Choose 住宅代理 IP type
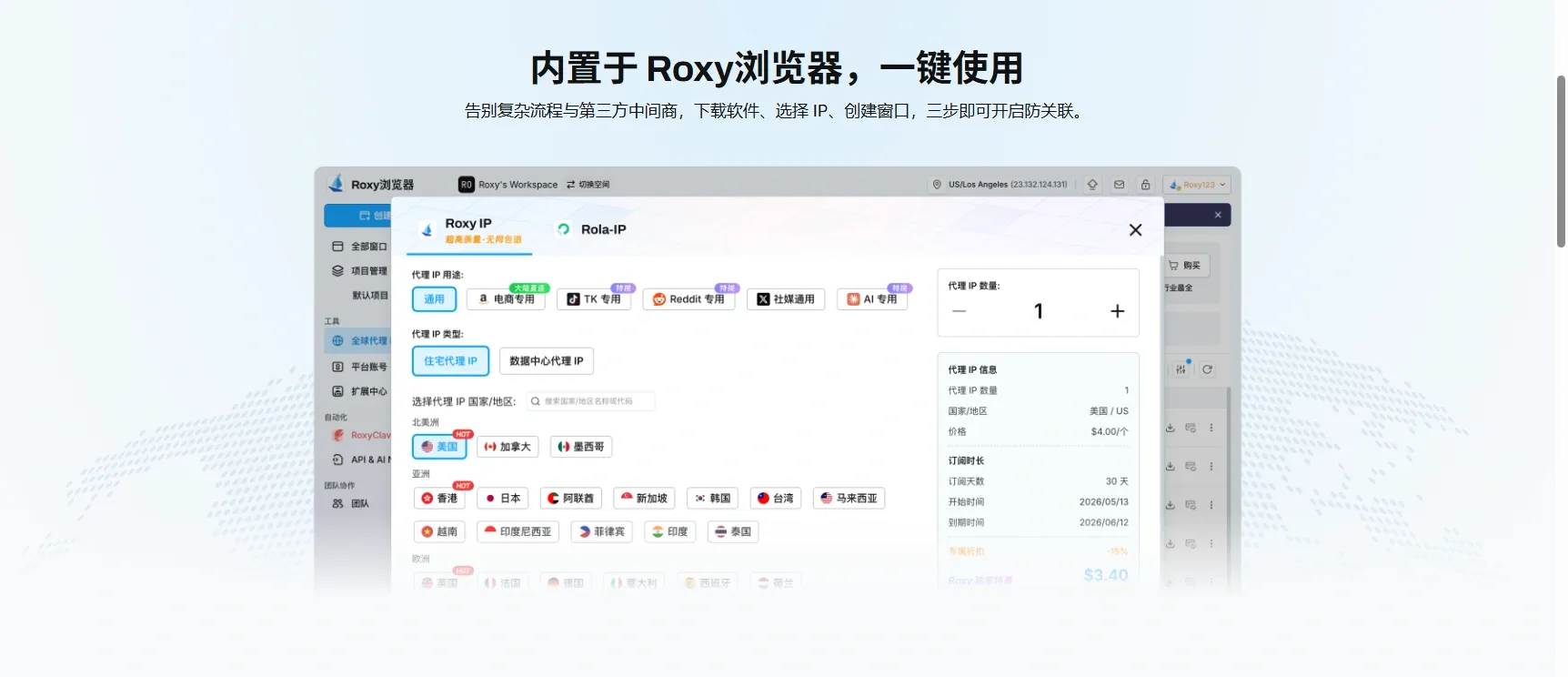1568x677 pixels. tap(451, 361)
